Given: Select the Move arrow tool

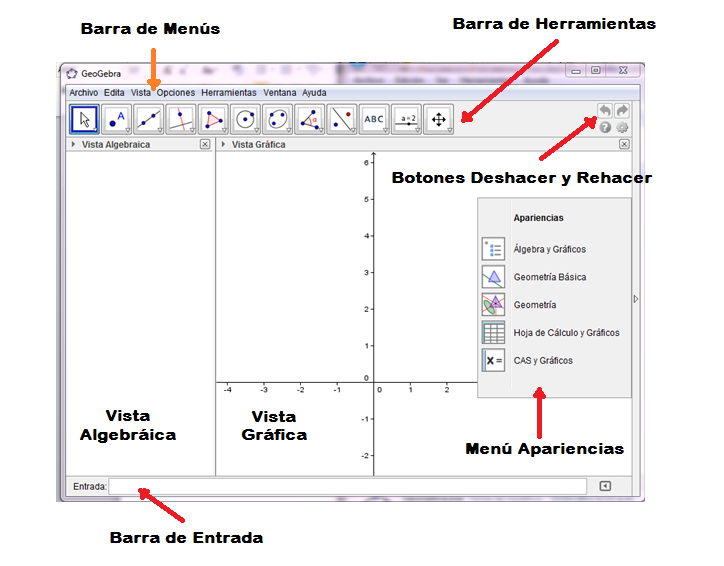Looking at the screenshot, I should [84, 119].
